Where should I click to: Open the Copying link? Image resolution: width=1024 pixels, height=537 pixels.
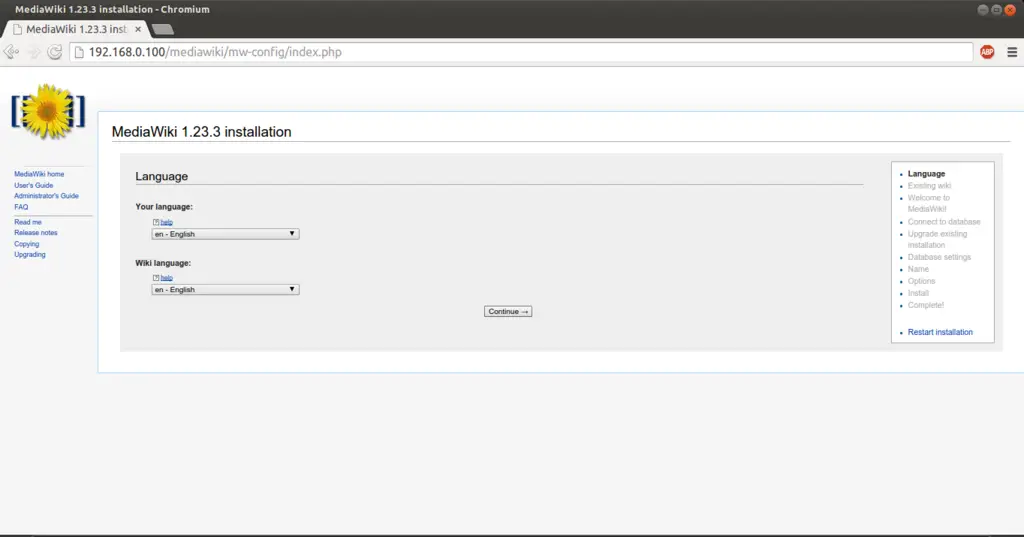pos(27,244)
